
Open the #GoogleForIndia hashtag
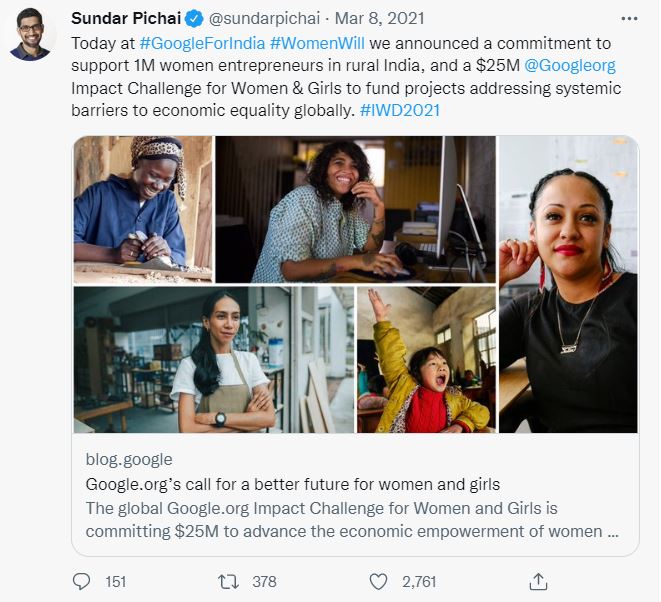pyautogui.click(x=202, y=45)
